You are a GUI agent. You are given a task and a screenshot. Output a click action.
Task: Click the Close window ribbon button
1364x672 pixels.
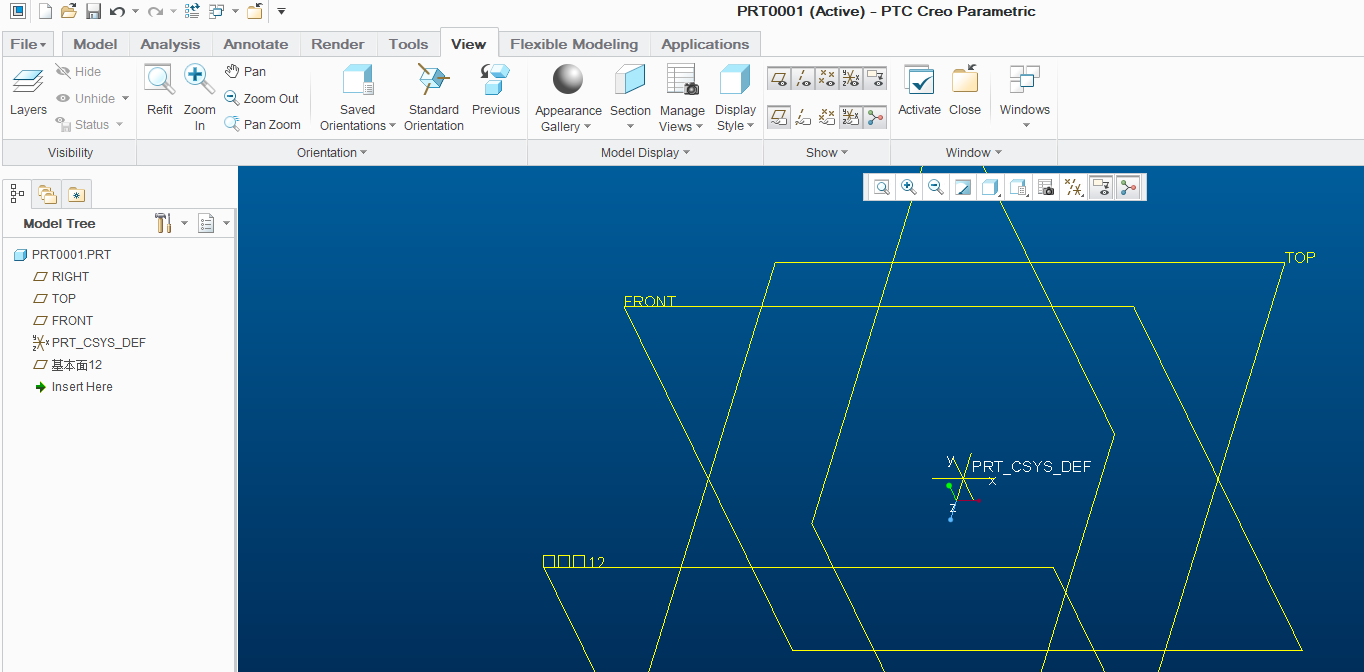click(x=965, y=91)
